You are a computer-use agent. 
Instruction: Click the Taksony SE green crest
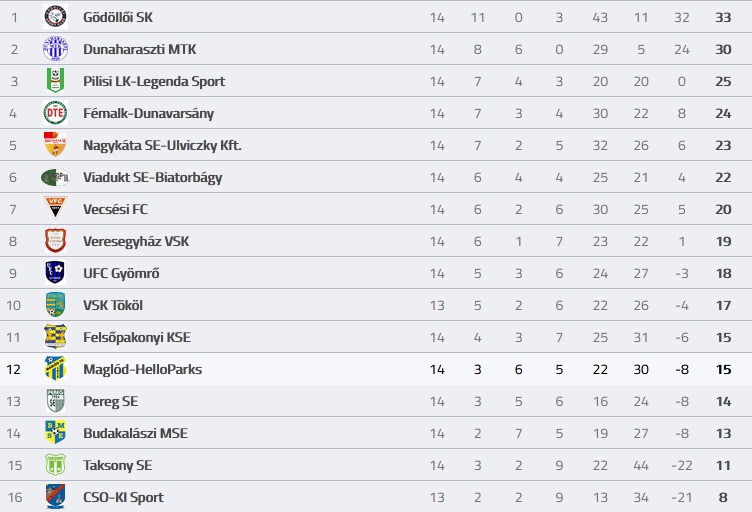[55, 465]
